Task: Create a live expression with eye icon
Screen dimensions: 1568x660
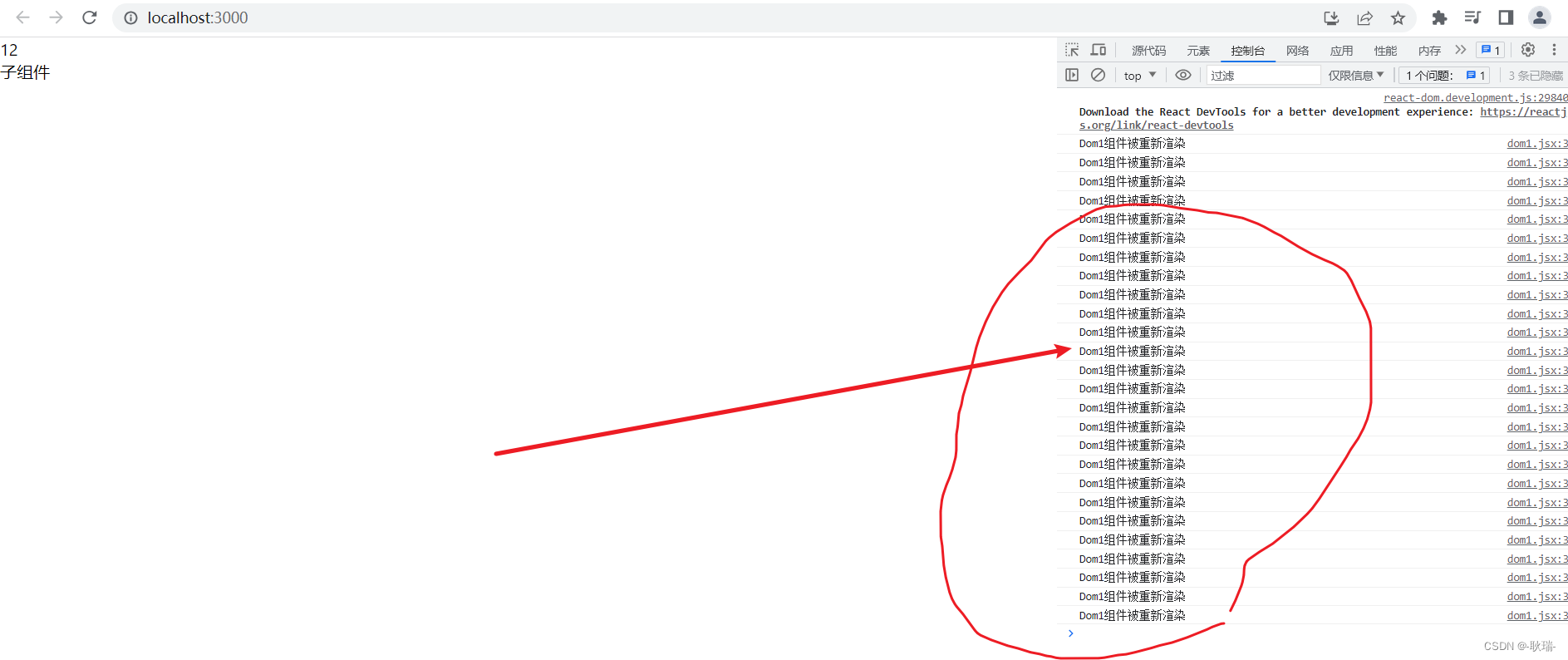Action: point(1183,75)
